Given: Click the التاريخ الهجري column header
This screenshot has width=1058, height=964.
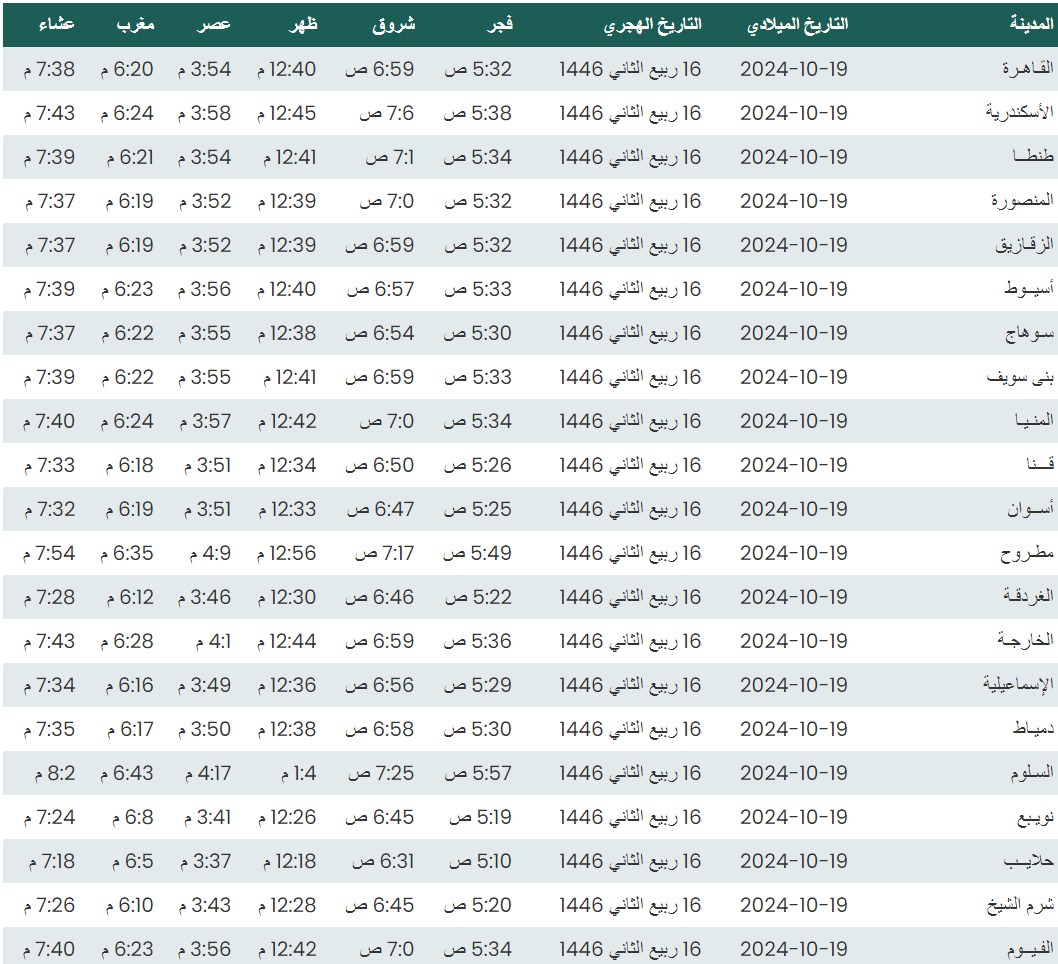Looking at the screenshot, I should 652,25.
